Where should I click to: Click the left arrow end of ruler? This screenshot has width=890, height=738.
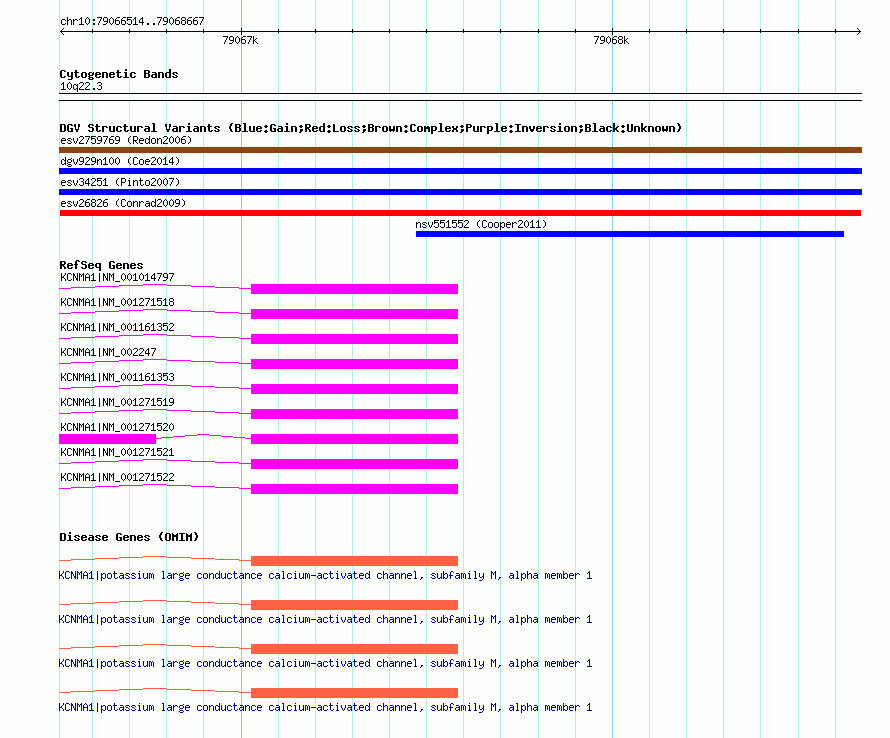(62, 31)
